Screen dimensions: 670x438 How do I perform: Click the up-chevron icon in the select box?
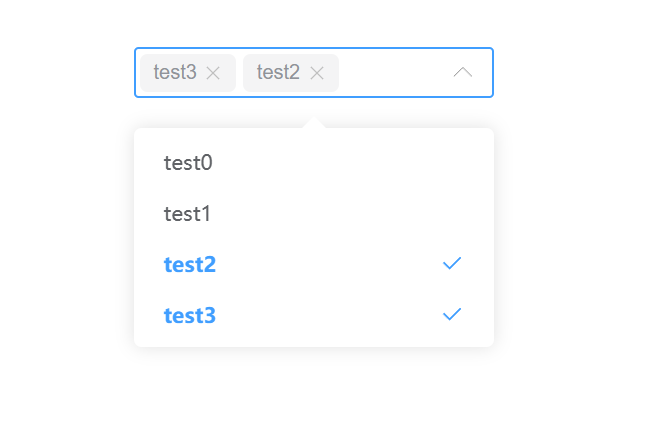point(462,72)
